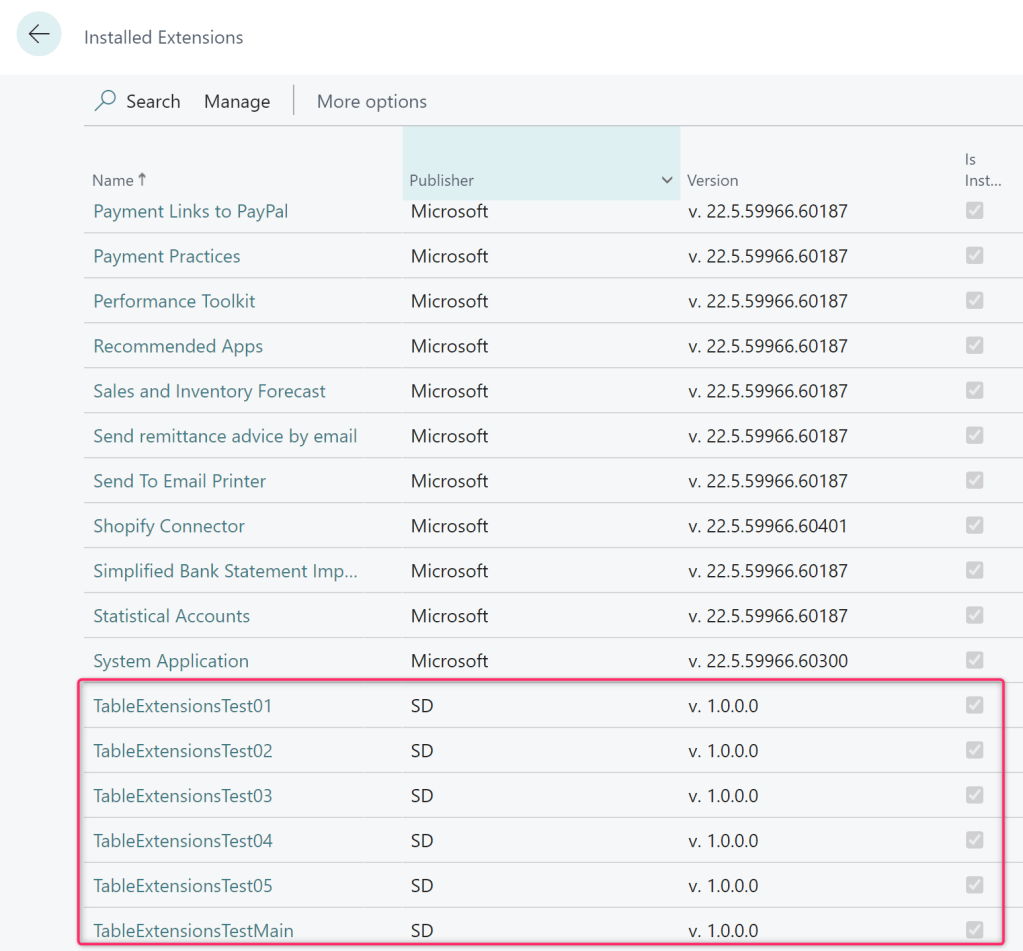Click the back arrow button

pos(39,35)
